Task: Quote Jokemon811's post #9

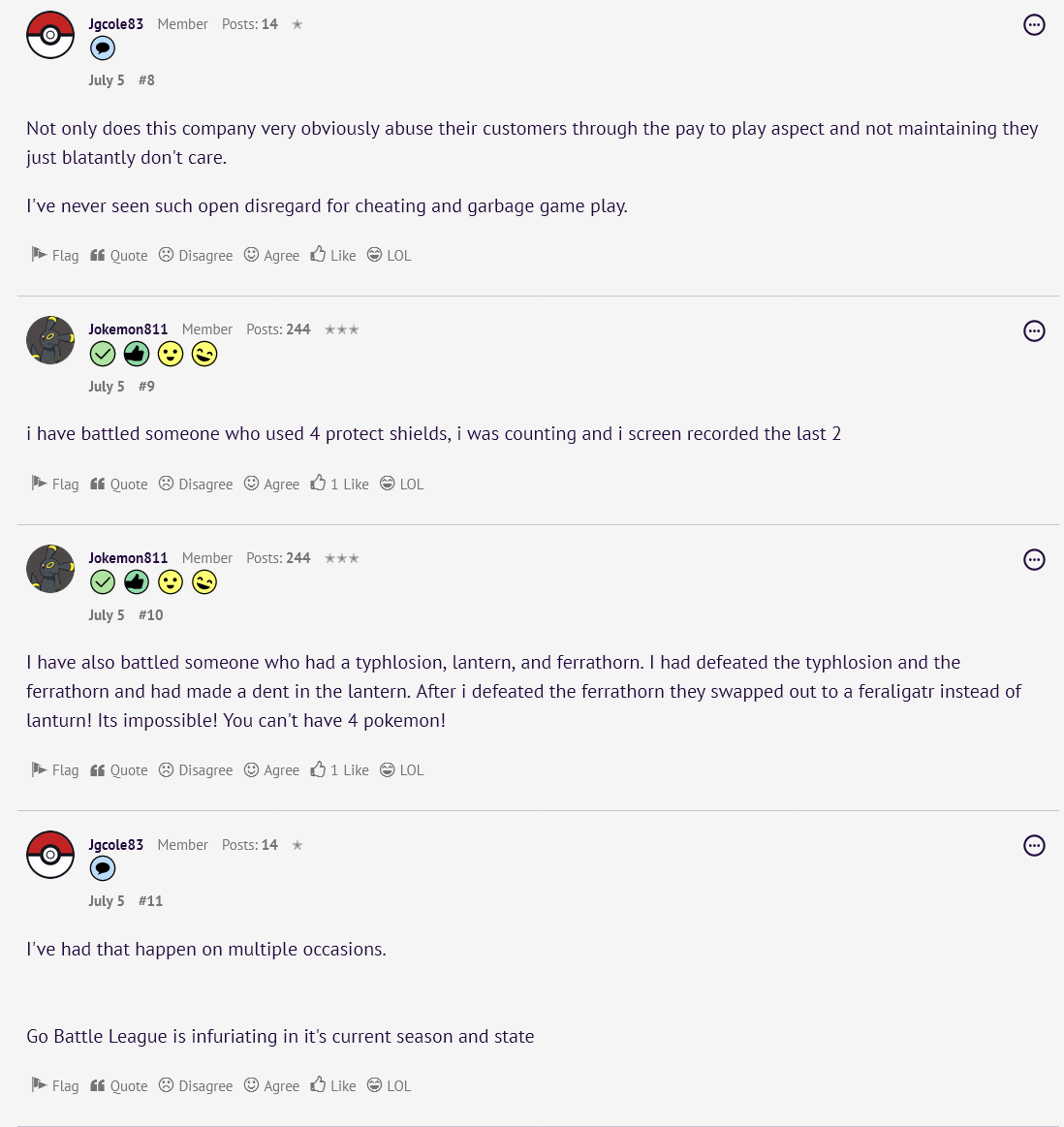Action: click(x=119, y=485)
